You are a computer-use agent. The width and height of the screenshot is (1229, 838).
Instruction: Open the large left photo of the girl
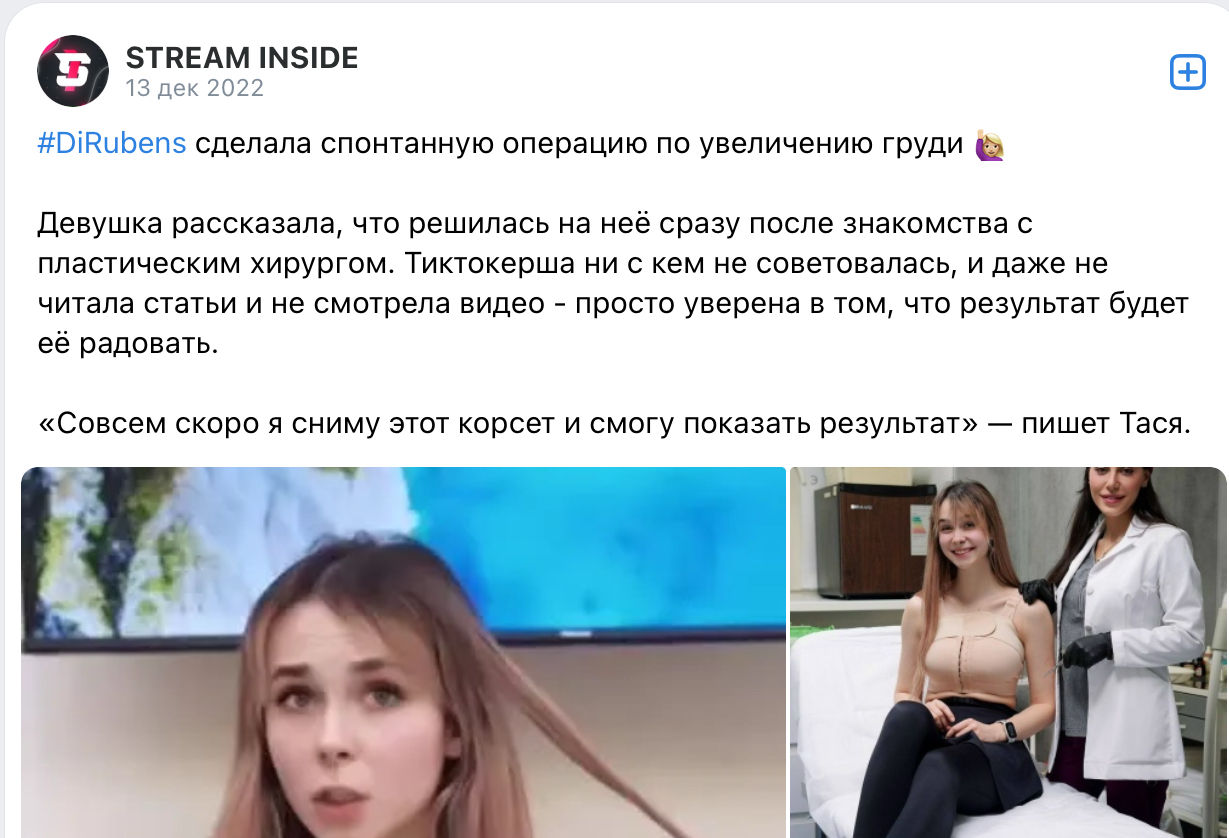click(403, 652)
